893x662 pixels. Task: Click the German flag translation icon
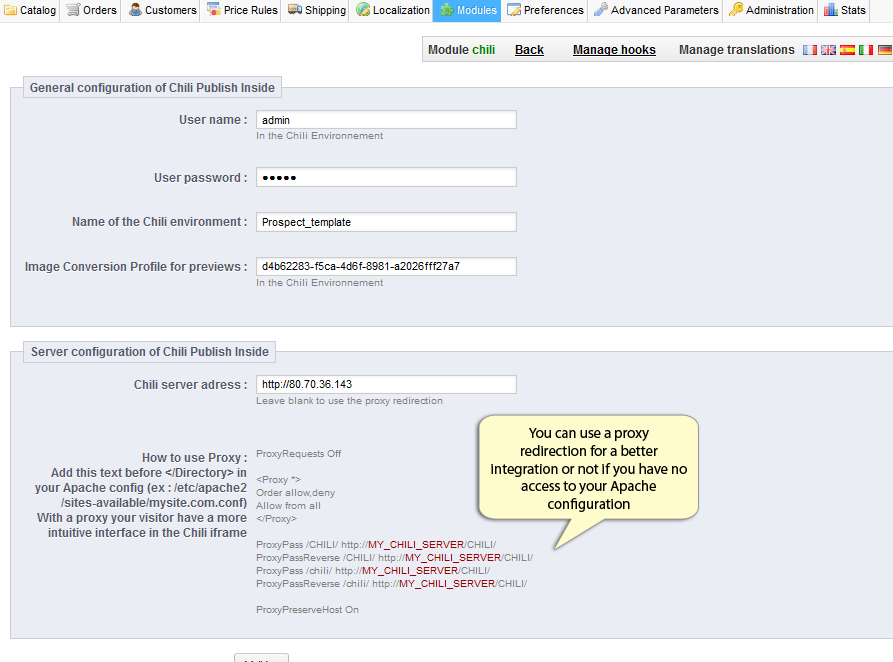point(884,50)
